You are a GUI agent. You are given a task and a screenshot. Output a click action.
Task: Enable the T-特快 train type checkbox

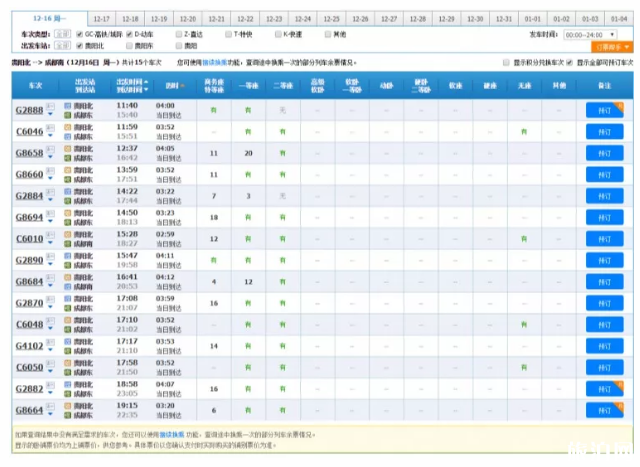229,34
